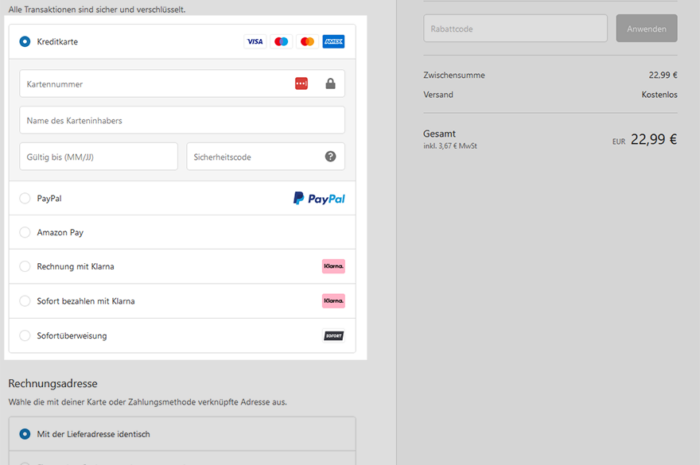Click the Sicherheitscode help question mark

tap(330, 157)
